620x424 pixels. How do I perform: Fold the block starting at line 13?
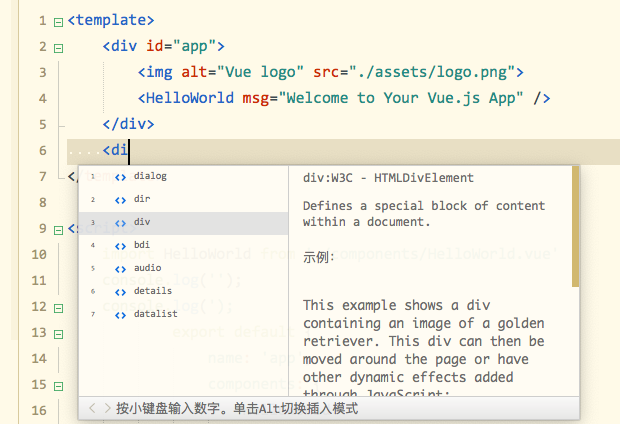tap(58, 333)
